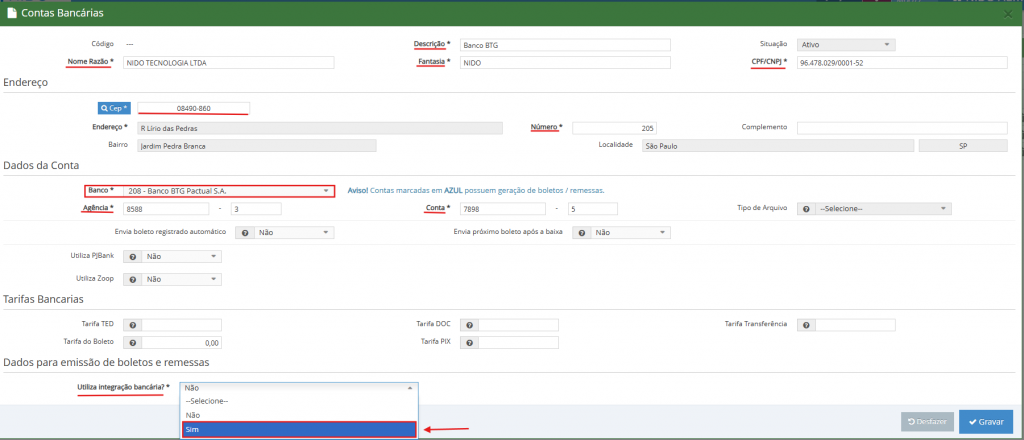The width and height of the screenshot is (1024, 440).
Task: Open the Banco dropdown with Banco BTG Pactual
Action: click(x=229, y=191)
